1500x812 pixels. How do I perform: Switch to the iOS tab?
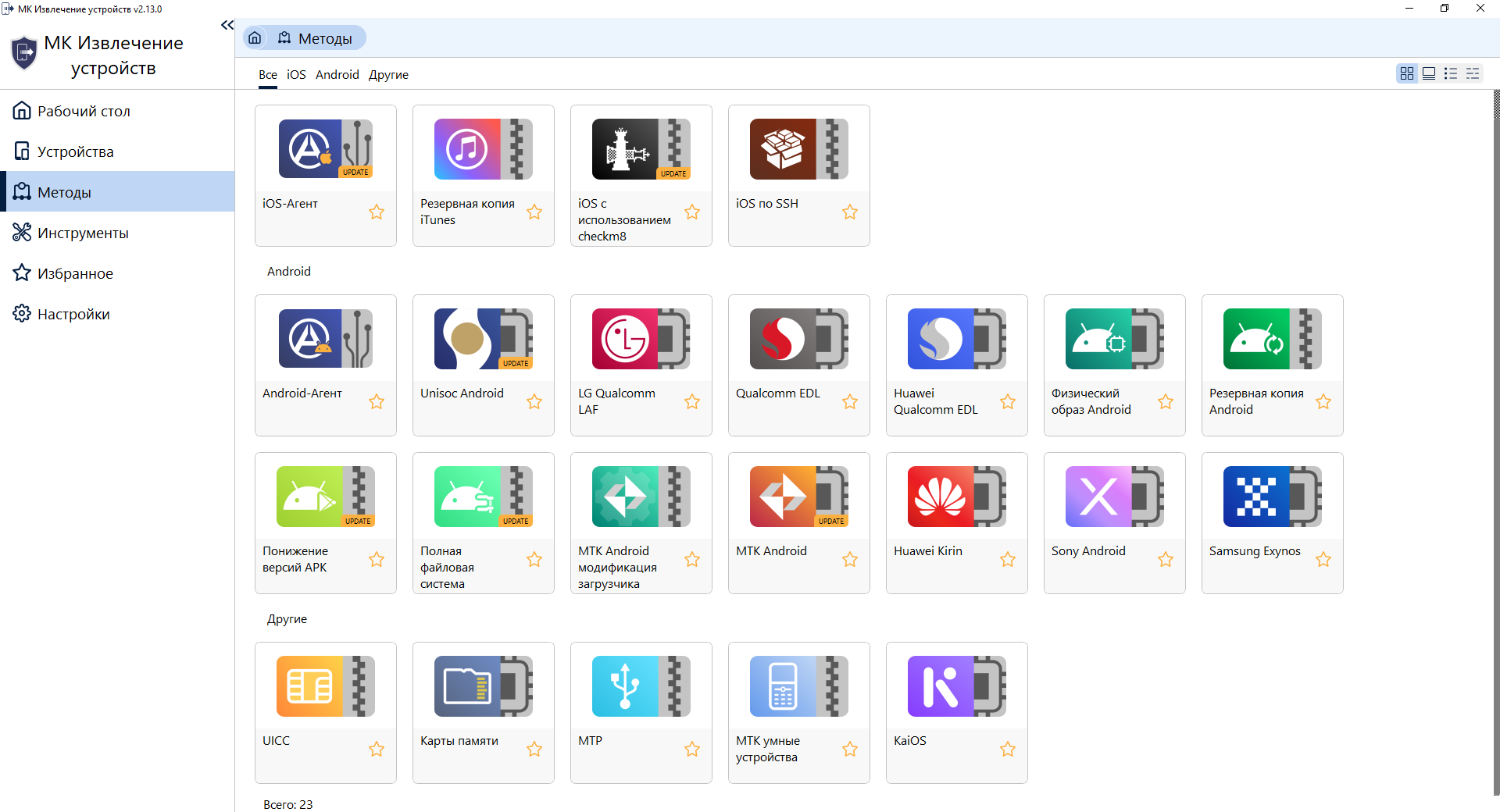click(x=296, y=75)
